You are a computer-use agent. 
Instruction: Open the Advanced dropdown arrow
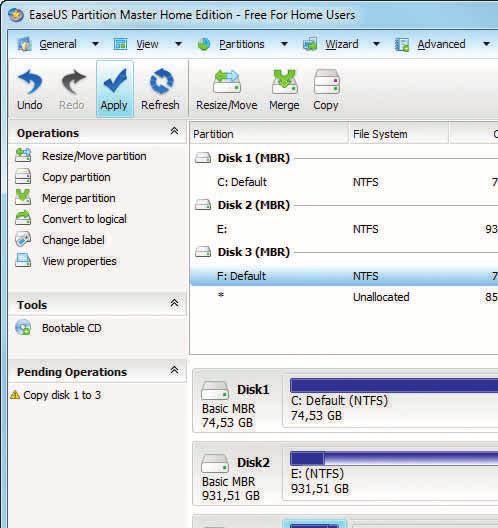coord(487,44)
